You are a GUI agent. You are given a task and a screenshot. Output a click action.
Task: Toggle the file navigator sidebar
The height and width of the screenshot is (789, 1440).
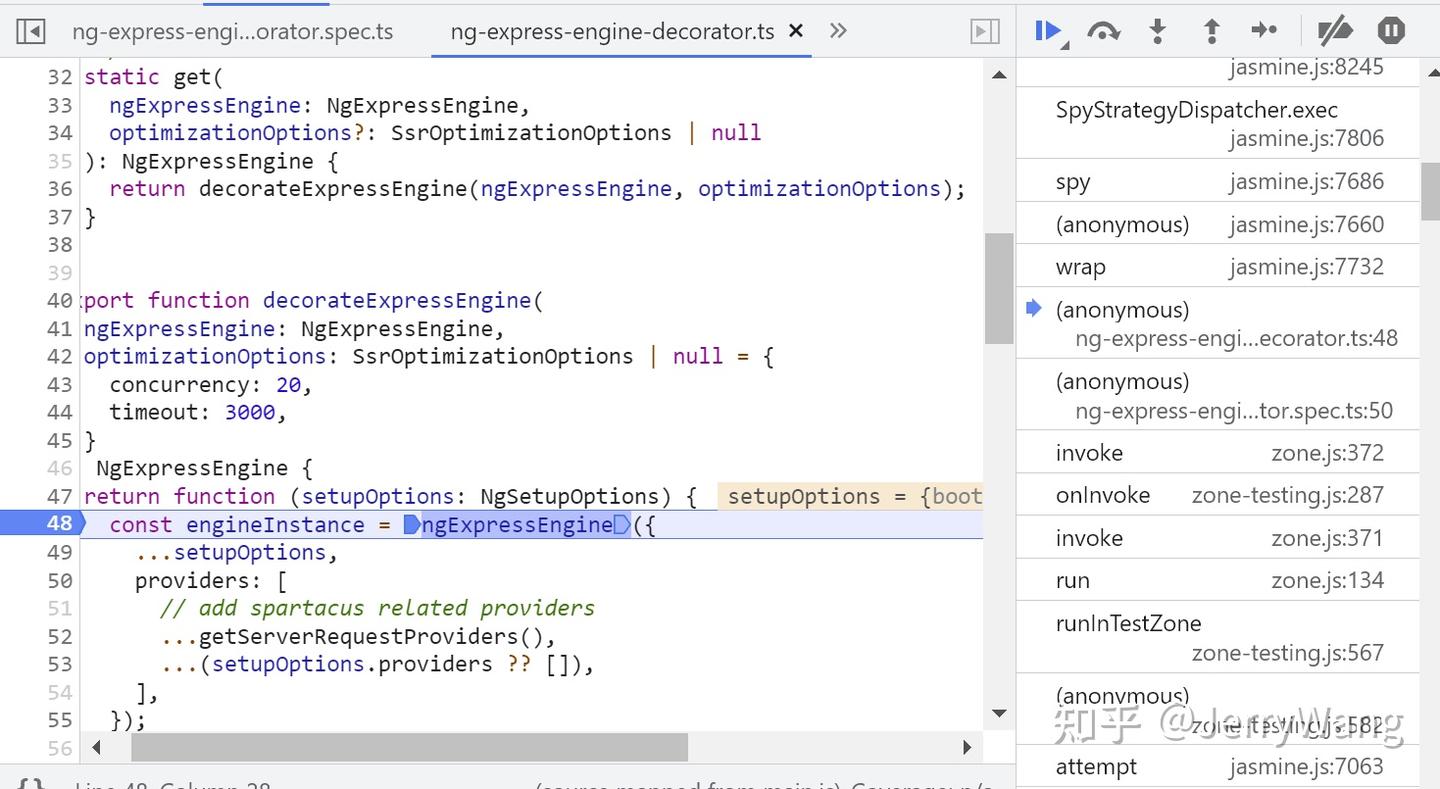pyautogui.click(x=31, y=31)
